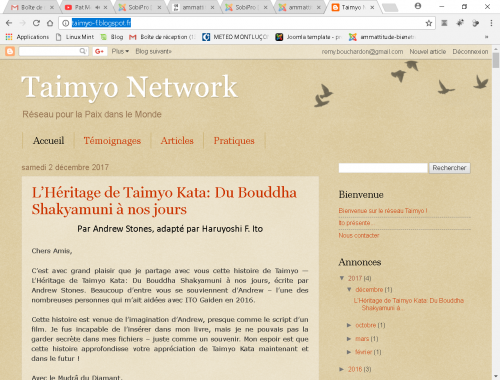Open the L'Héritage de Taimyo Kata post title

(164, 201)
